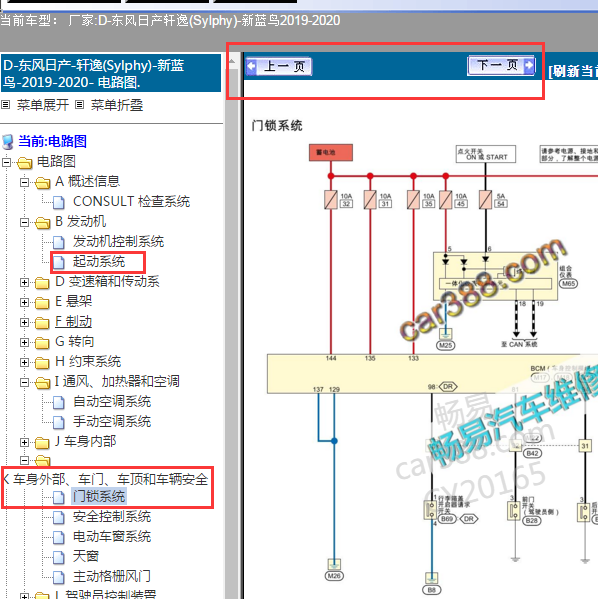Collapse the A 概述信息 folder
The width and height of the screenshot is (598, 599).
tap(24, 182)
